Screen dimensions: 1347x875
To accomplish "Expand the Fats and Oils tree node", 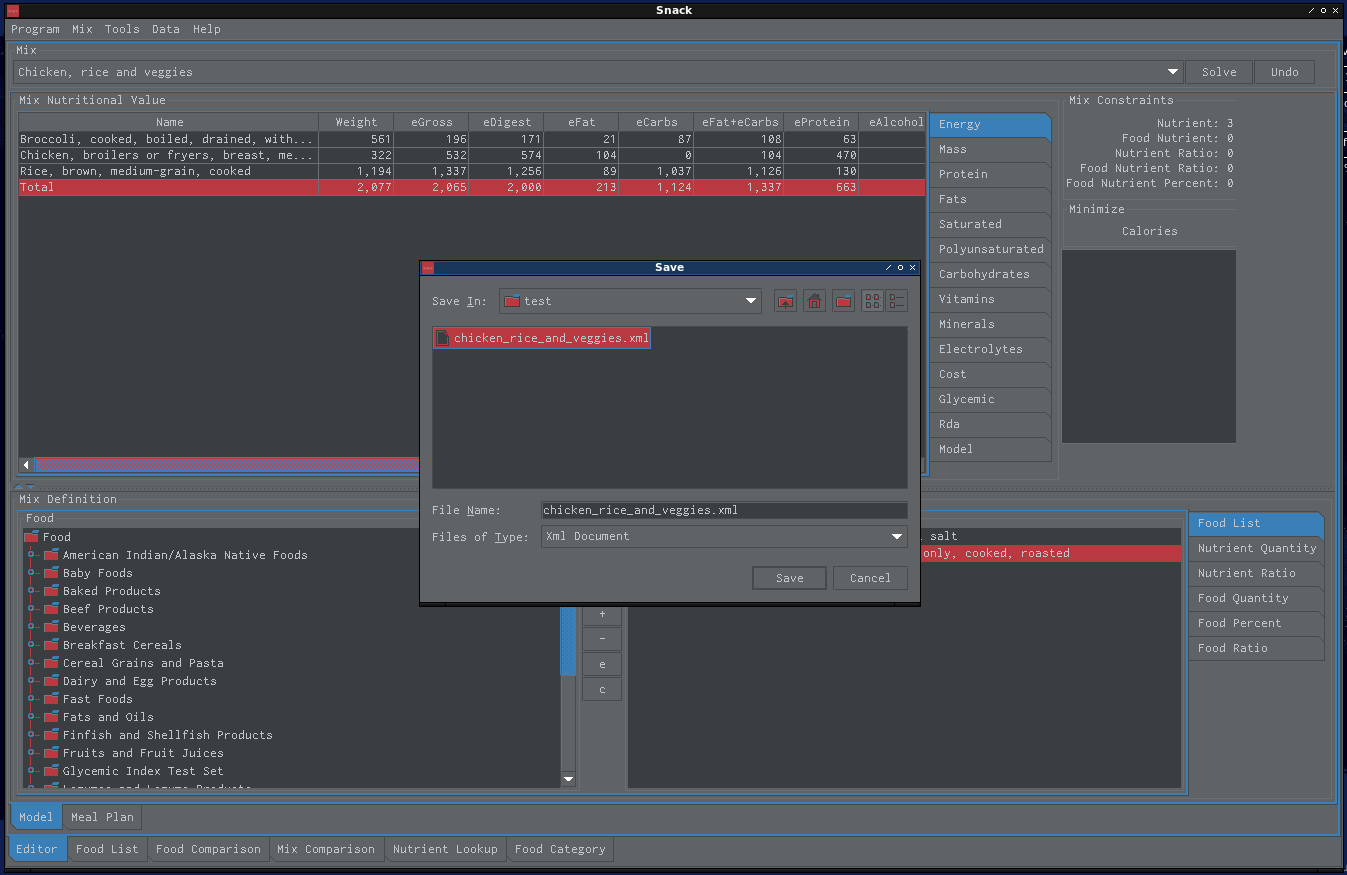I will [x=31, y=717].
